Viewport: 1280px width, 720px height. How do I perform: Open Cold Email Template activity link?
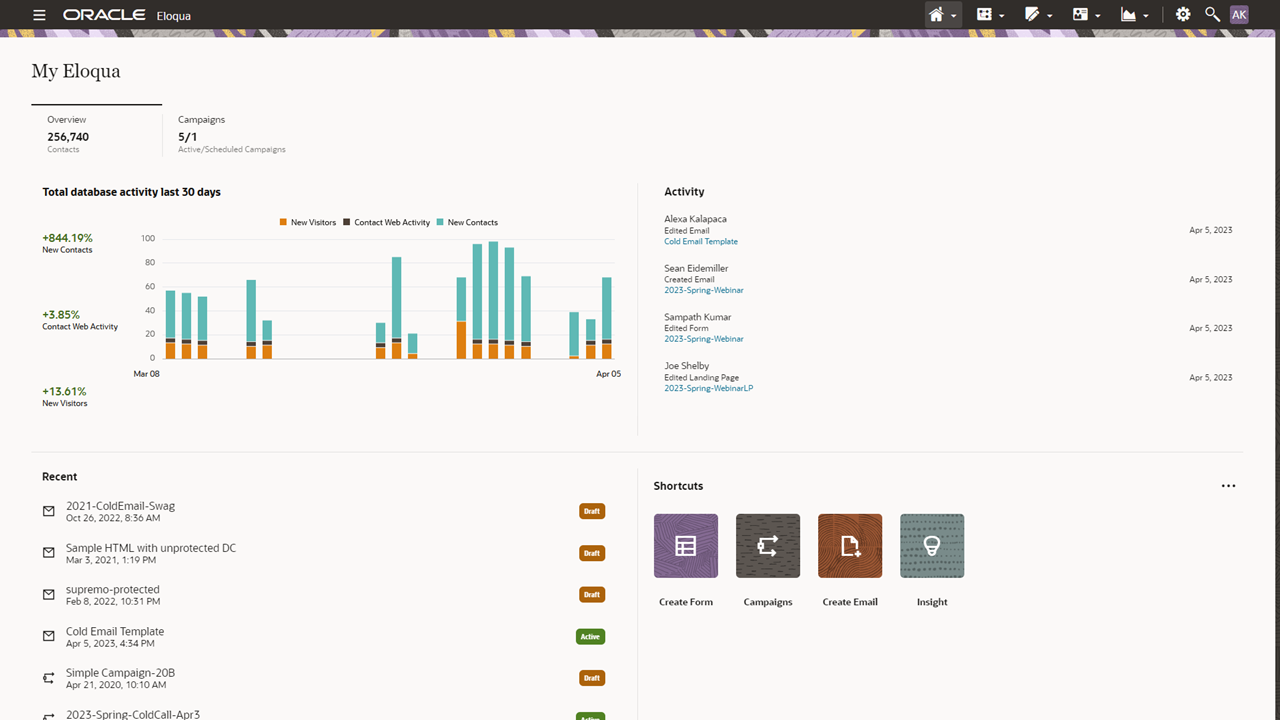click(x=701, y=241)
